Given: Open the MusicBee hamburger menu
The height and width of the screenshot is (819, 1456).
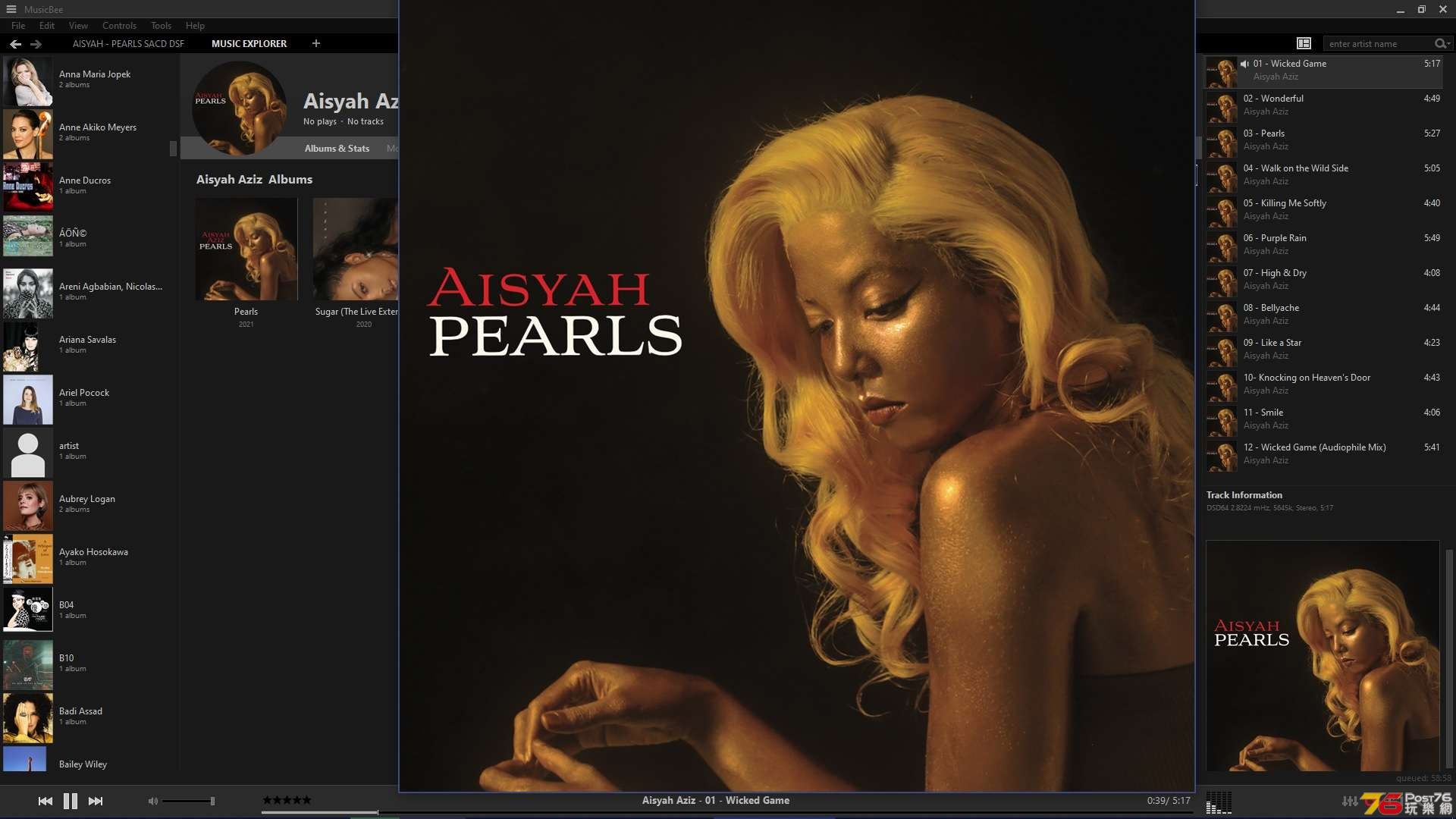Looking at the screenshot, I should [11, 9].
